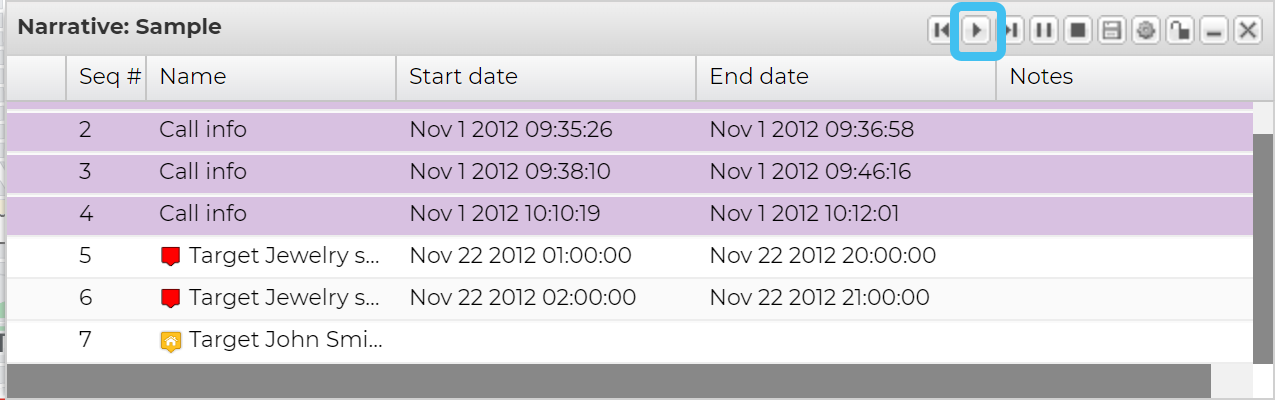
Task: Click the vertical scrollbar of narrative list
Action: click(1263, 240)
